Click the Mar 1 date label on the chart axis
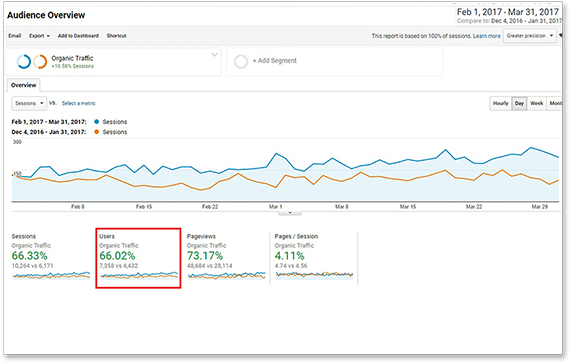Image resolution: width=570 pixels, height=362 pixels. click(275, 206)
